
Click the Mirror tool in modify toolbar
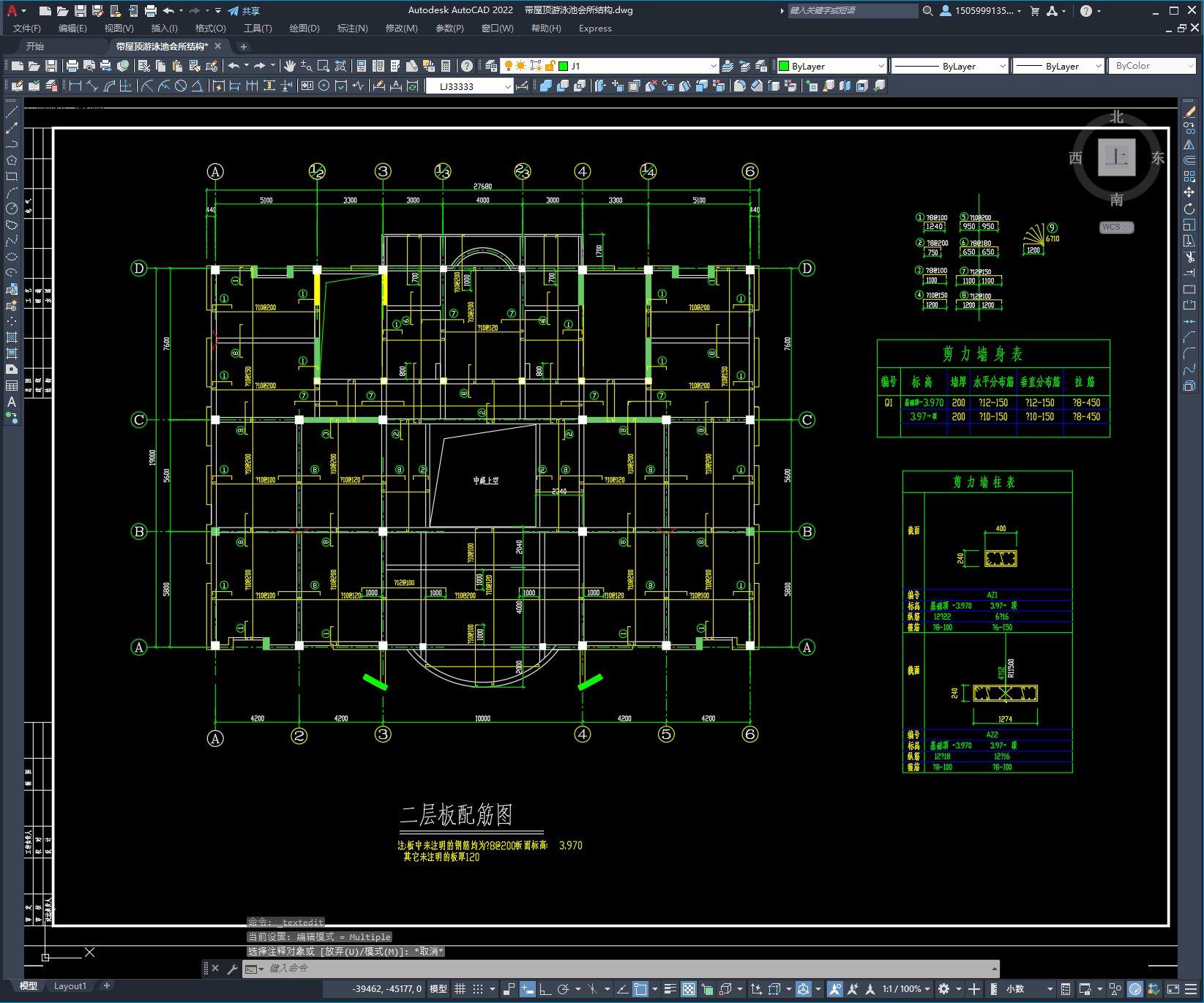(1189, 144)
